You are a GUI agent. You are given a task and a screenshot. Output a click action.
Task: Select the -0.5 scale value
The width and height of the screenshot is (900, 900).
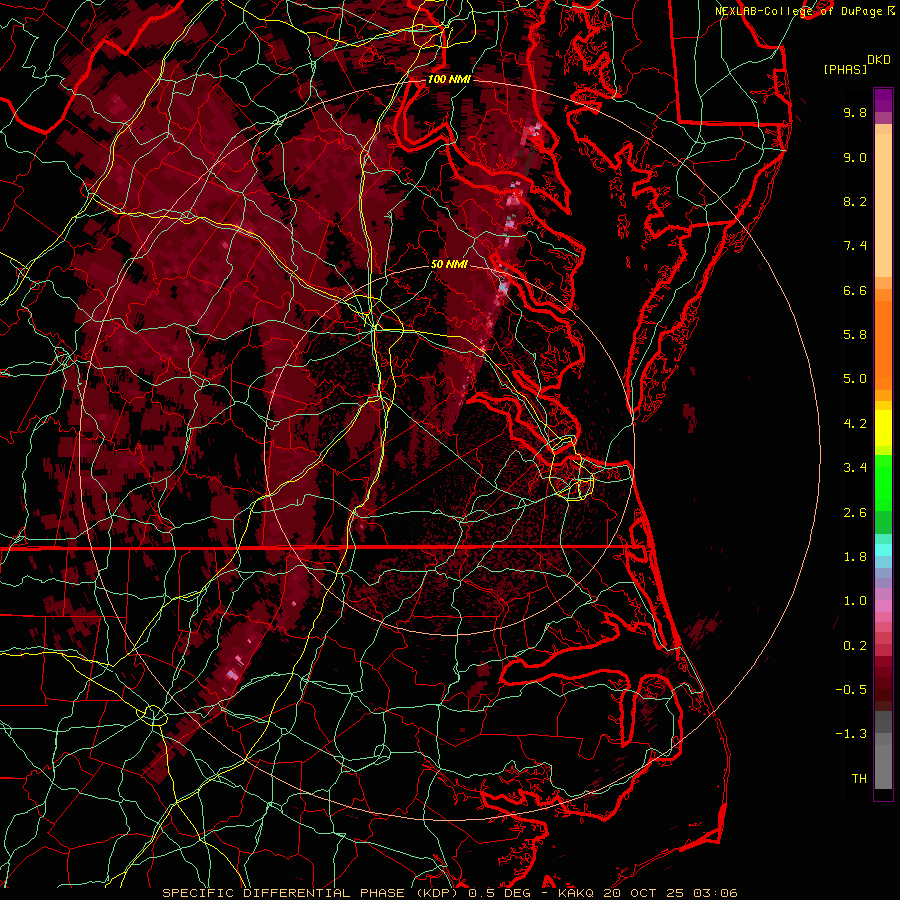[851, 690]
